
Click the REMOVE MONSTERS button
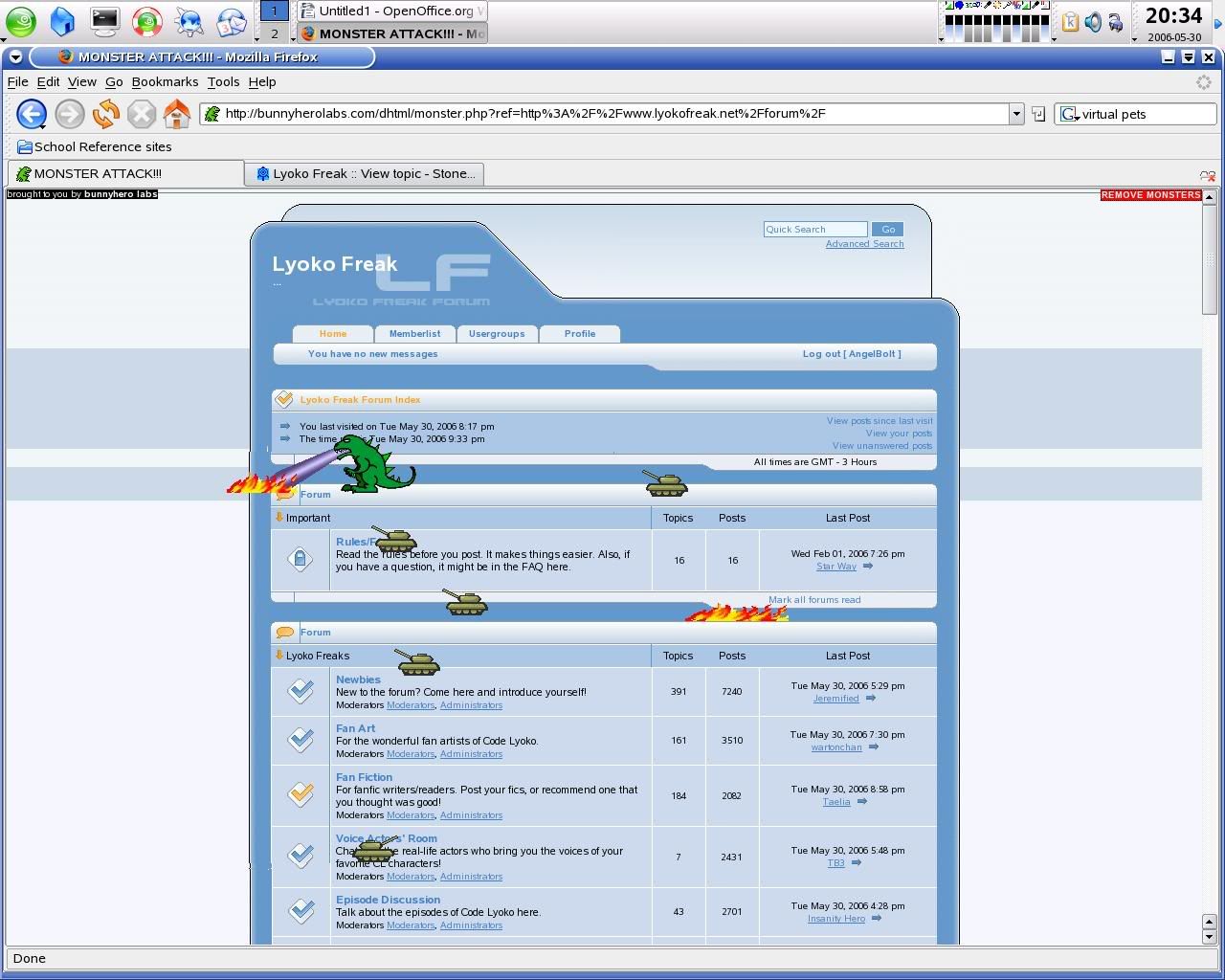[x=1150, y=194]
